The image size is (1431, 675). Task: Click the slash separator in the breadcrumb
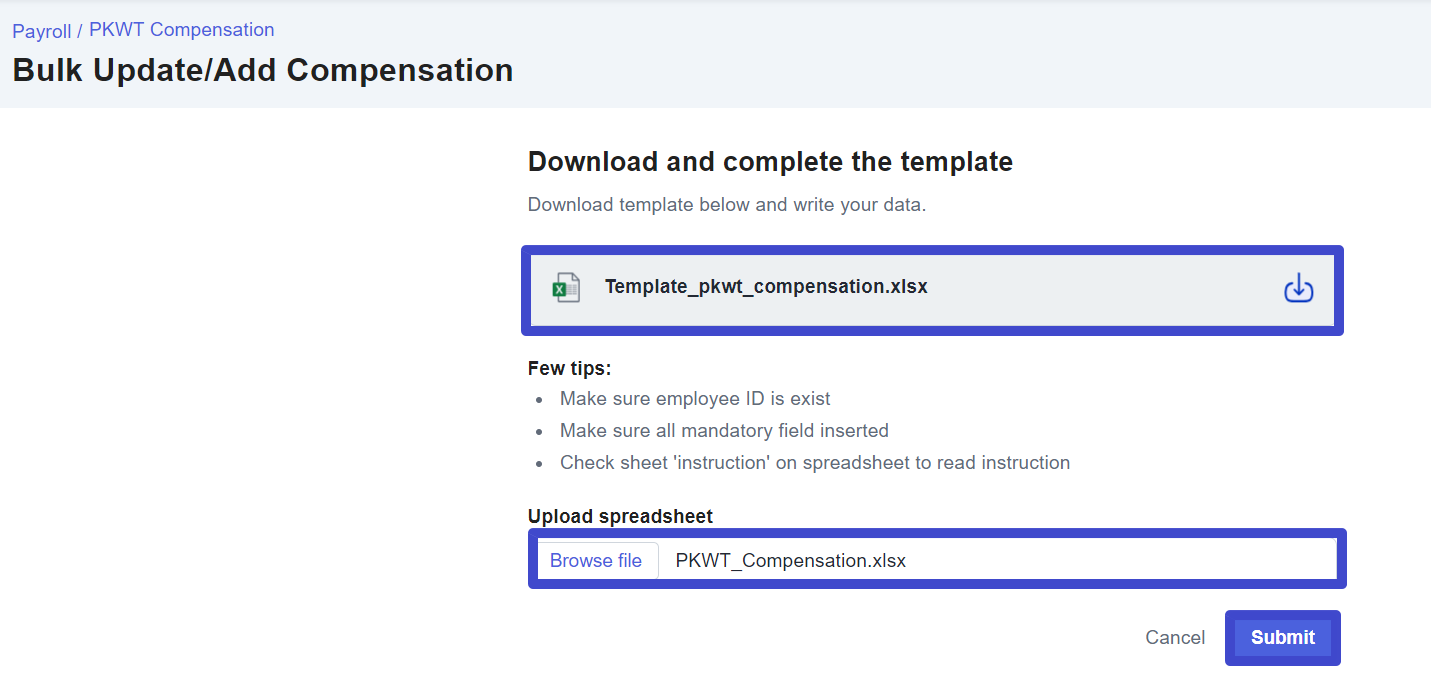point(80,32)
